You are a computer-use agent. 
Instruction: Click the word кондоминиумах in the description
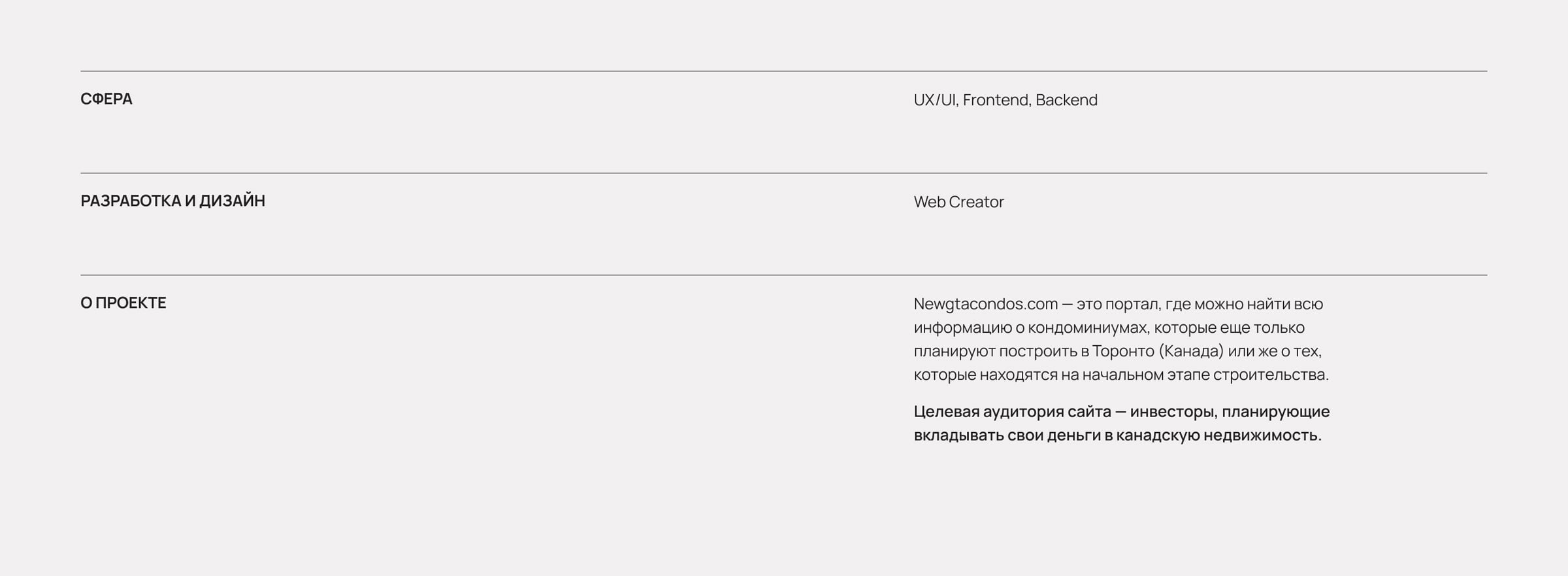click(x=1087, y=328)
